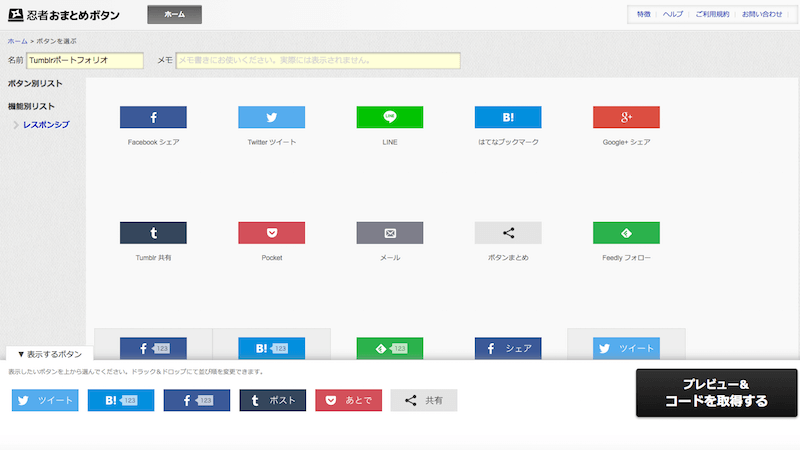Select Facebook button with 123 counter in grid

tap(153, 348)
